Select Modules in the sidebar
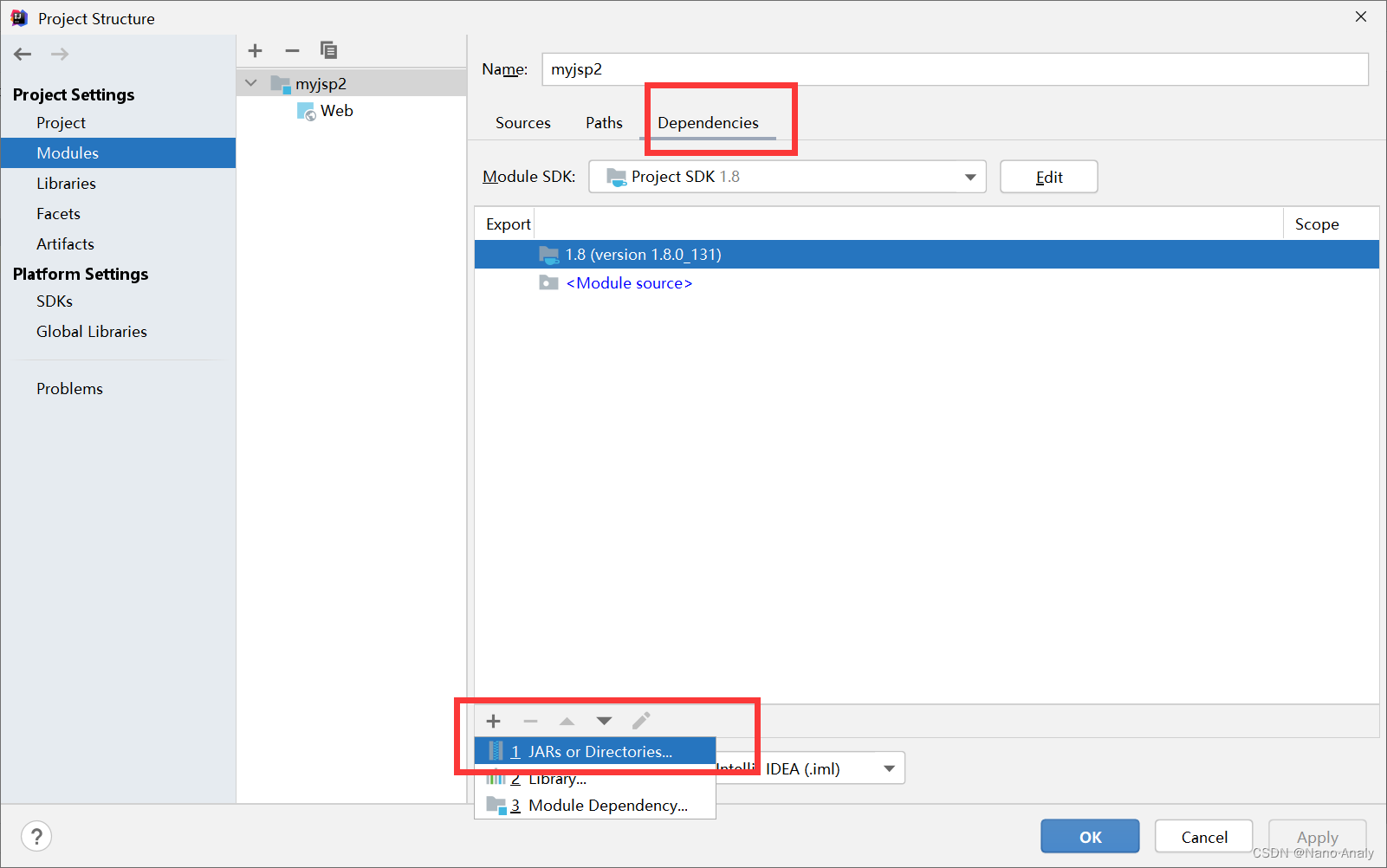 pyautogui.click(x=118, y=153)
